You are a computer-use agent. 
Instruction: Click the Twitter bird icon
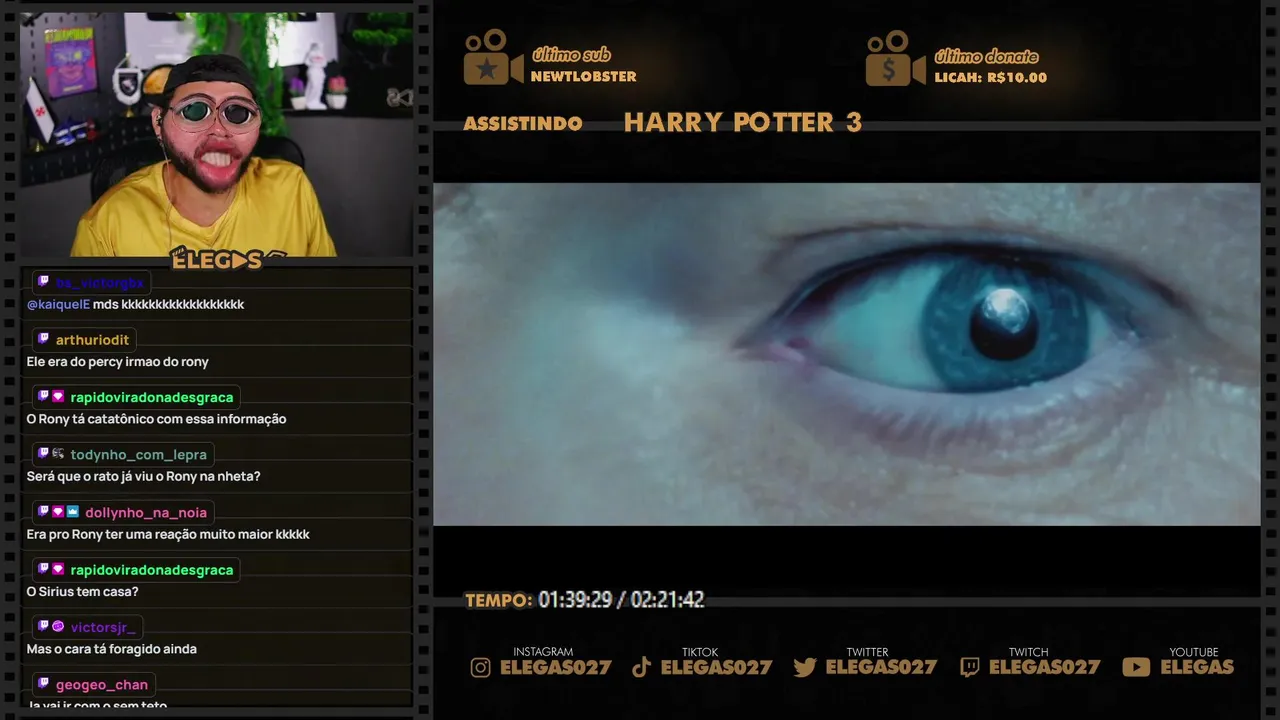pyautogui.click(x=805, y=668)
